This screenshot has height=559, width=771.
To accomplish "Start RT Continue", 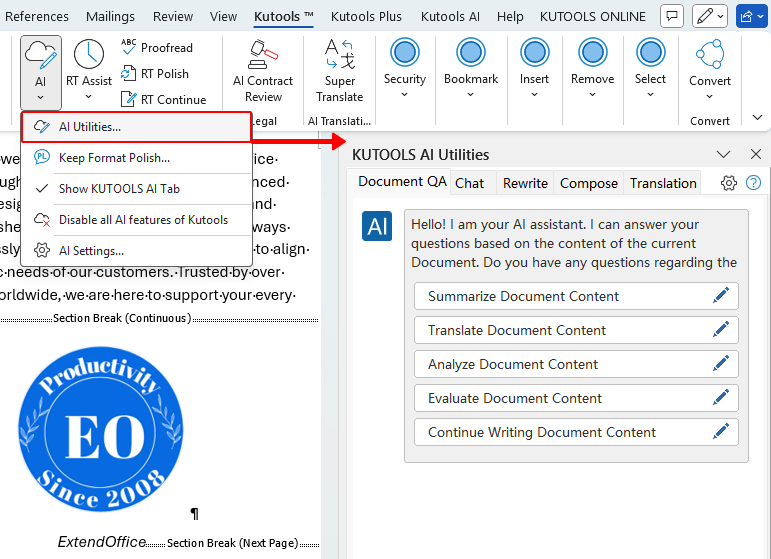I will tap(164, 100).
